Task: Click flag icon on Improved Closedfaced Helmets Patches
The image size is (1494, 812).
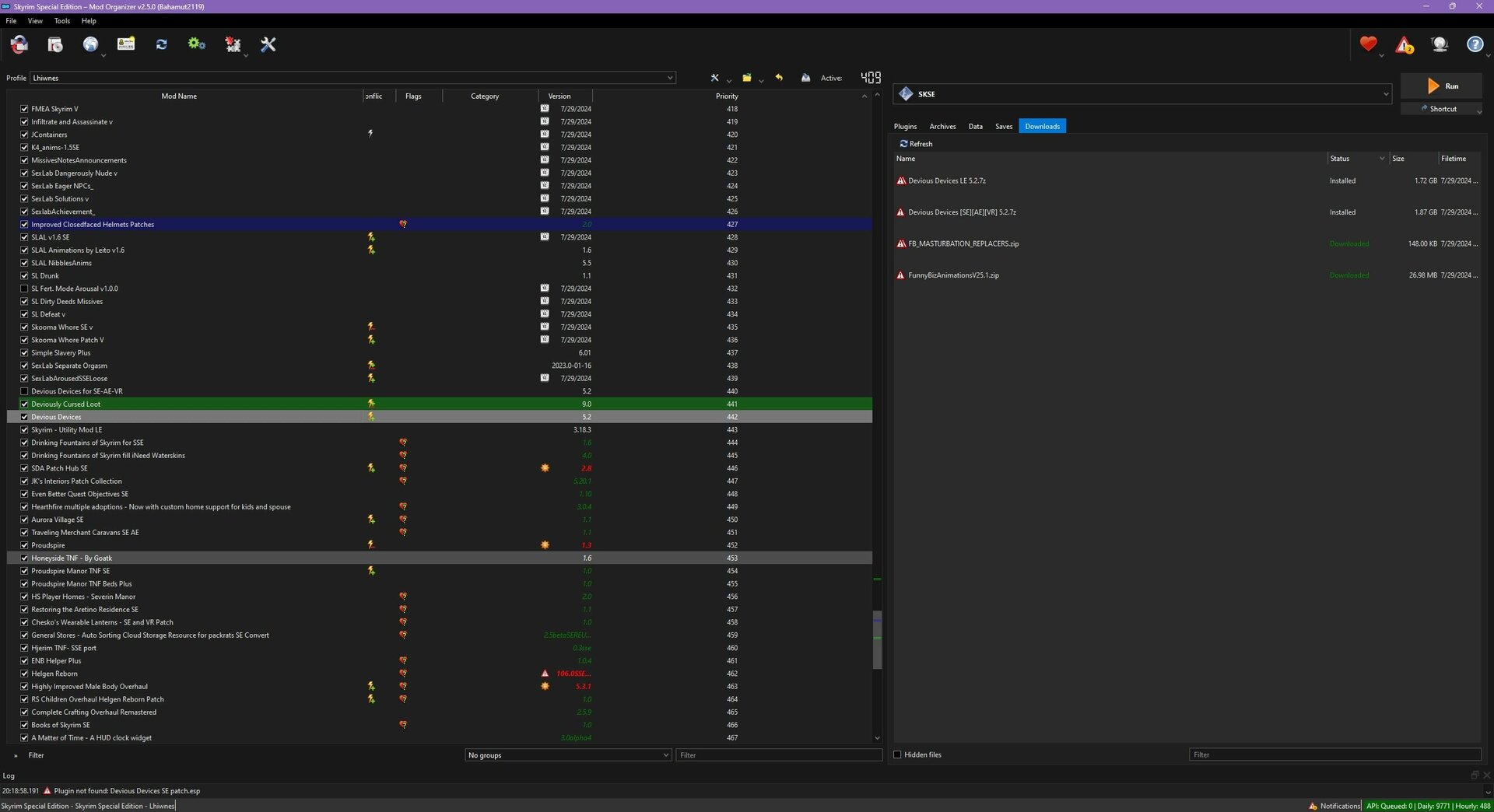Action: pyautogui.click(x=403, y=224)
